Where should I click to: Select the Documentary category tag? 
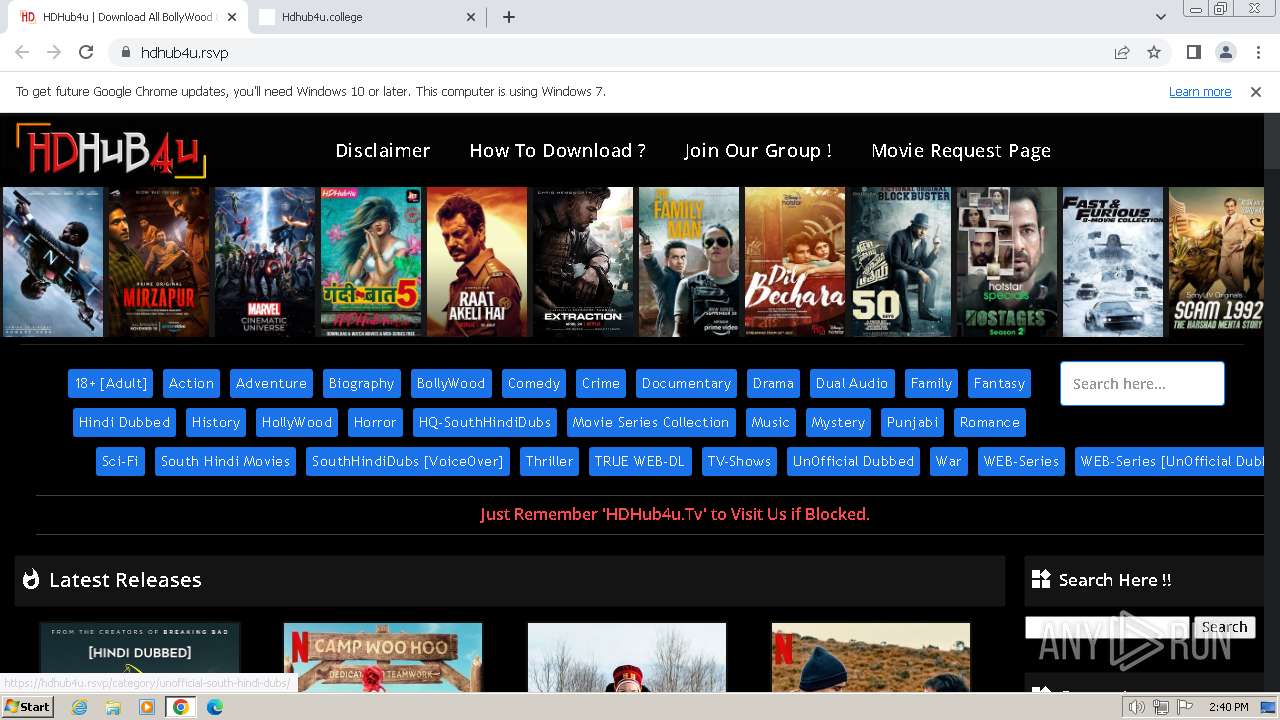click(686, 383)
